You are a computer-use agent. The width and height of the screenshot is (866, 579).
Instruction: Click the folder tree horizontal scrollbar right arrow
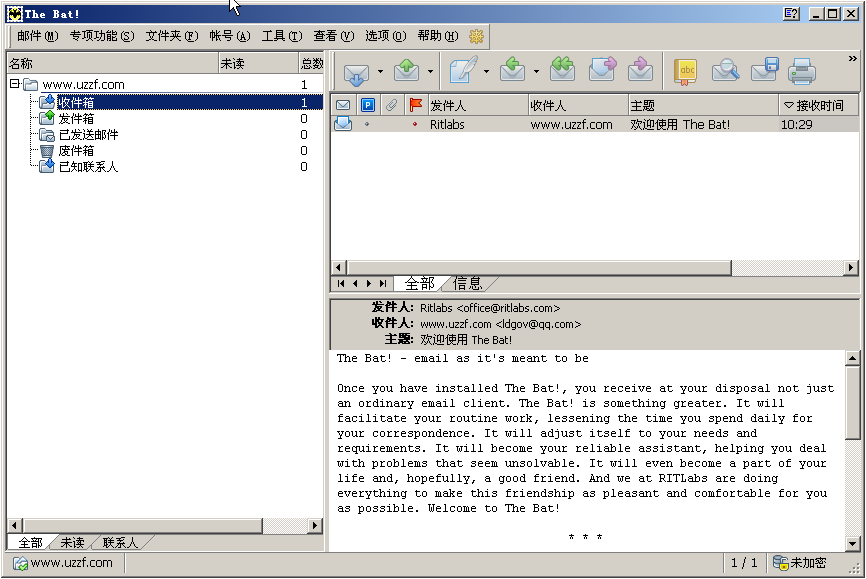click(315, 525)
